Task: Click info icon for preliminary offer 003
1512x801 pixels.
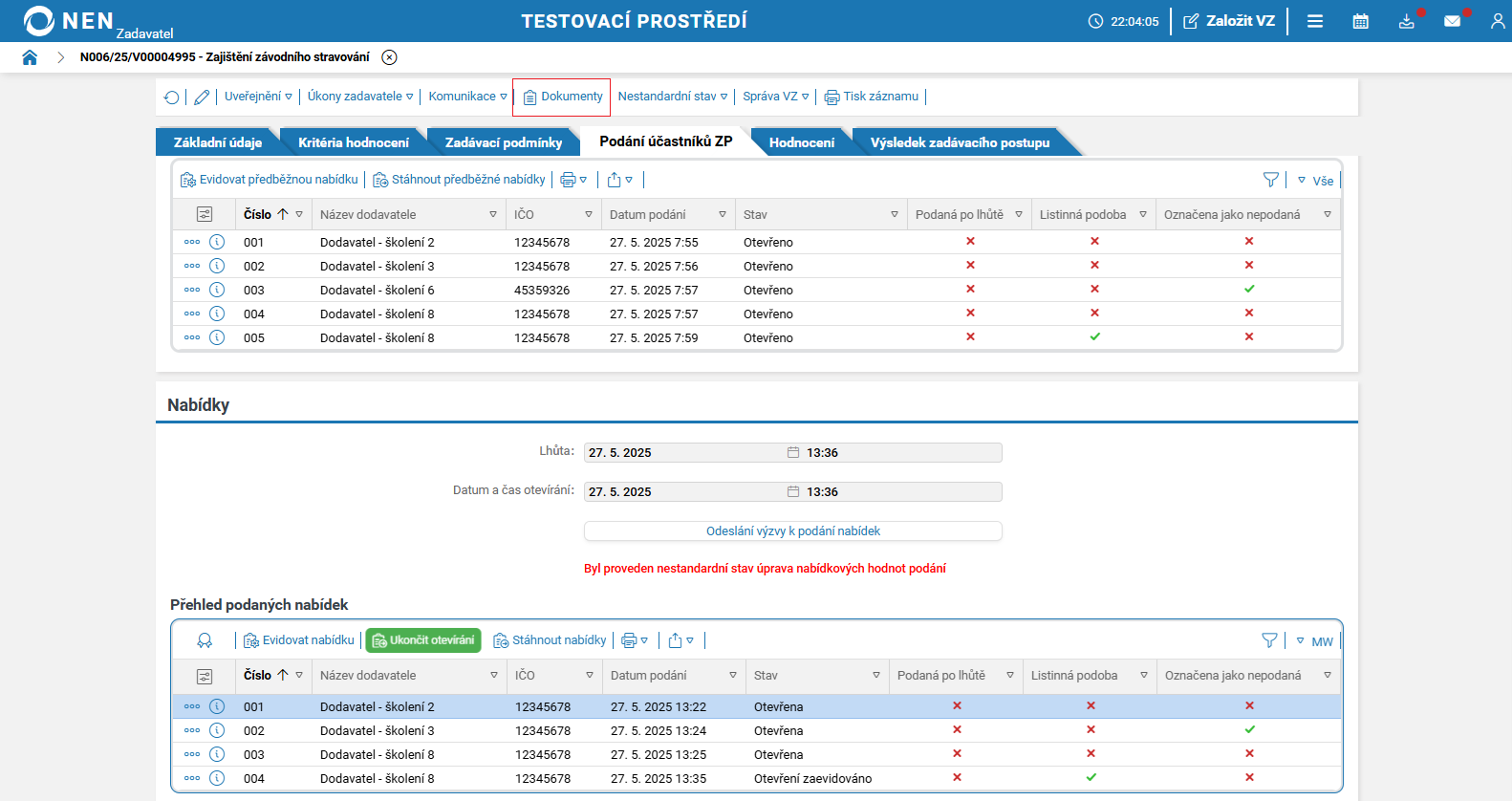Action: [x=217, y=290]
